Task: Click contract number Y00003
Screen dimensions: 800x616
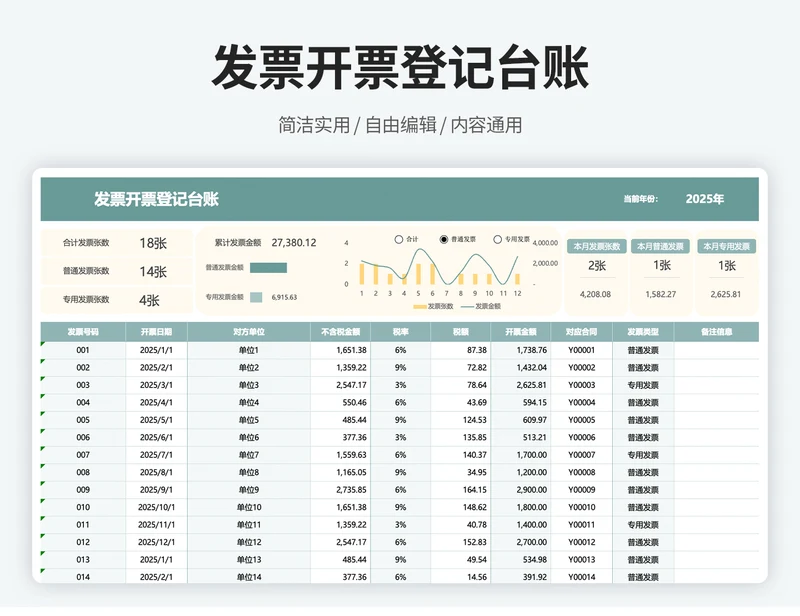Action: coord(582,385)
